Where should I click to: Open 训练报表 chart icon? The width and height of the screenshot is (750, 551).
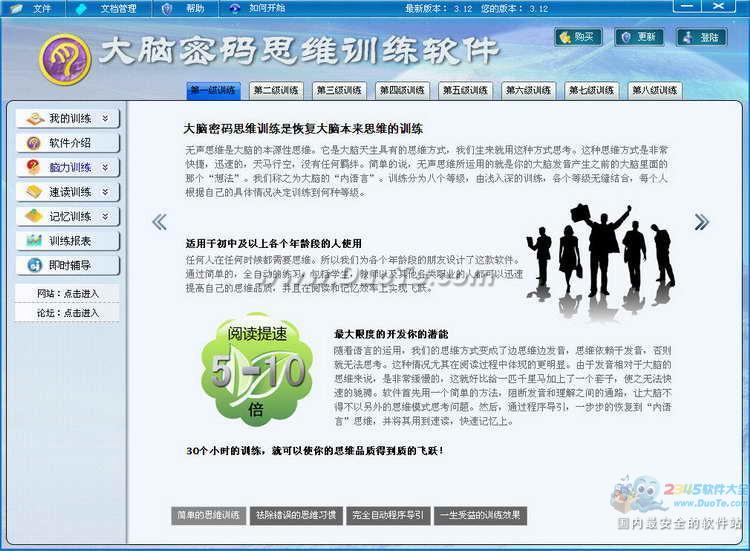click(34, 241)
